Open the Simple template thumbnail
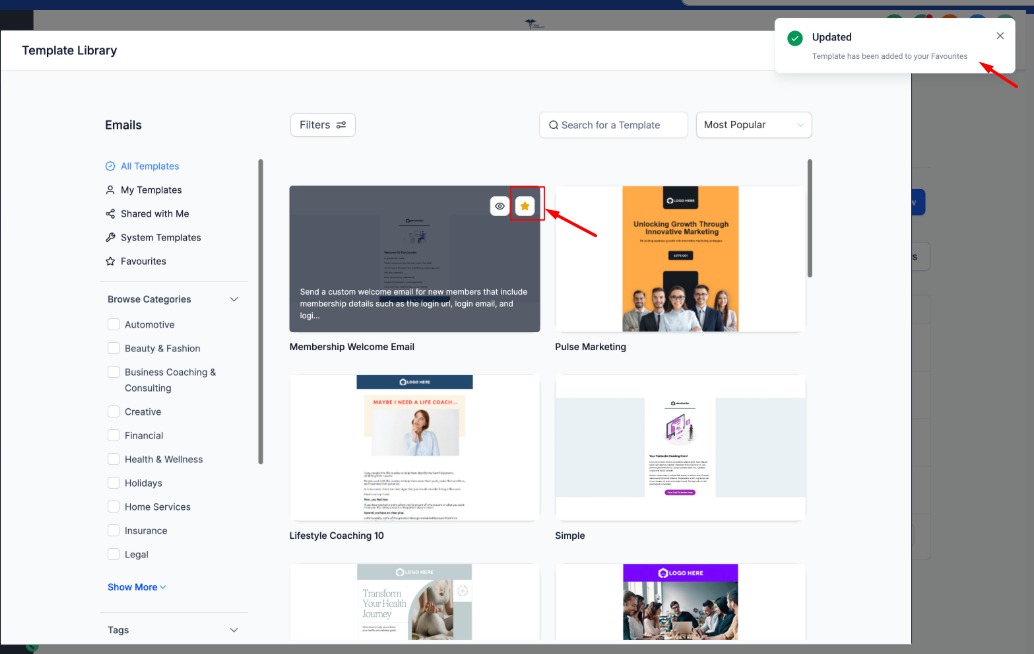The width and height of the screenshot is (1034, 654). point(680,448)
